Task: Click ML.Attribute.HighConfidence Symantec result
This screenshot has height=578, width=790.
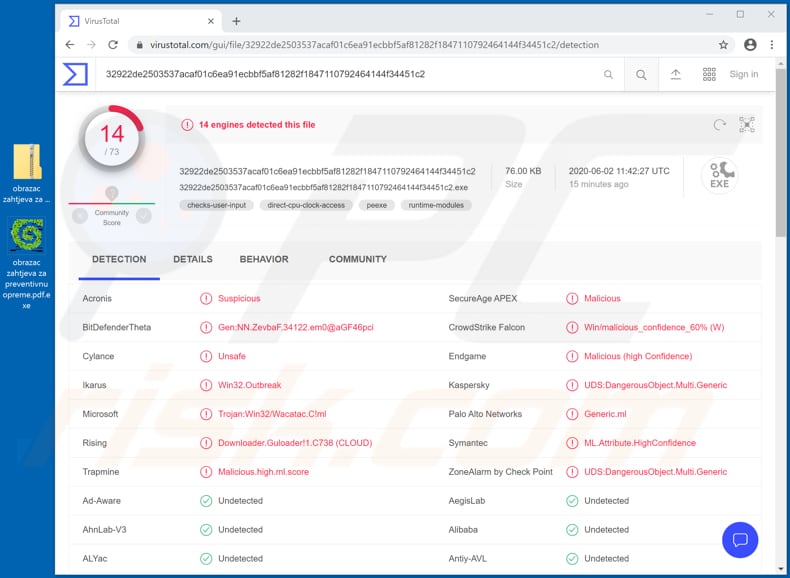Action: click(640, 443)
